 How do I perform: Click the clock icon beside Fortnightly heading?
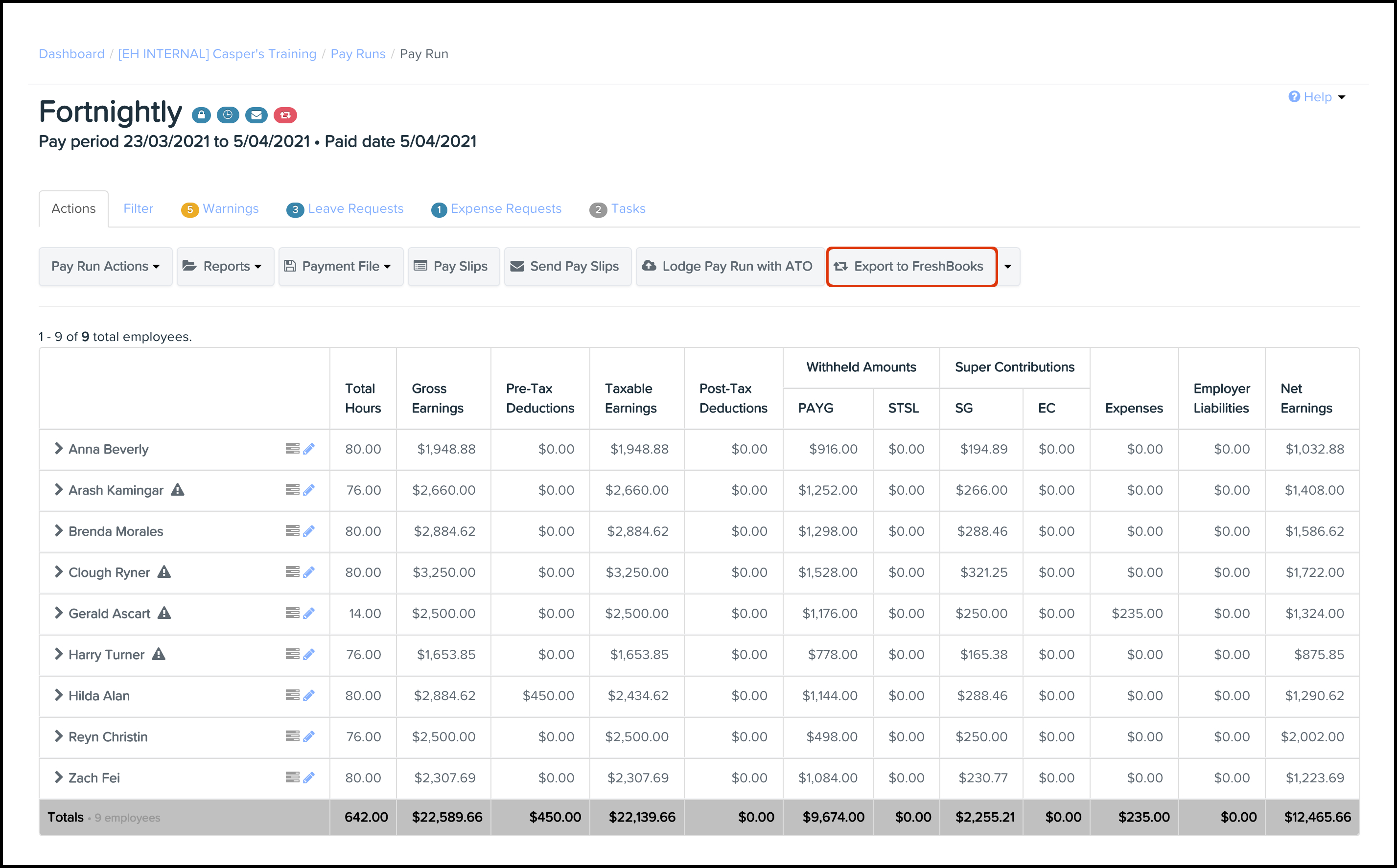228,115
